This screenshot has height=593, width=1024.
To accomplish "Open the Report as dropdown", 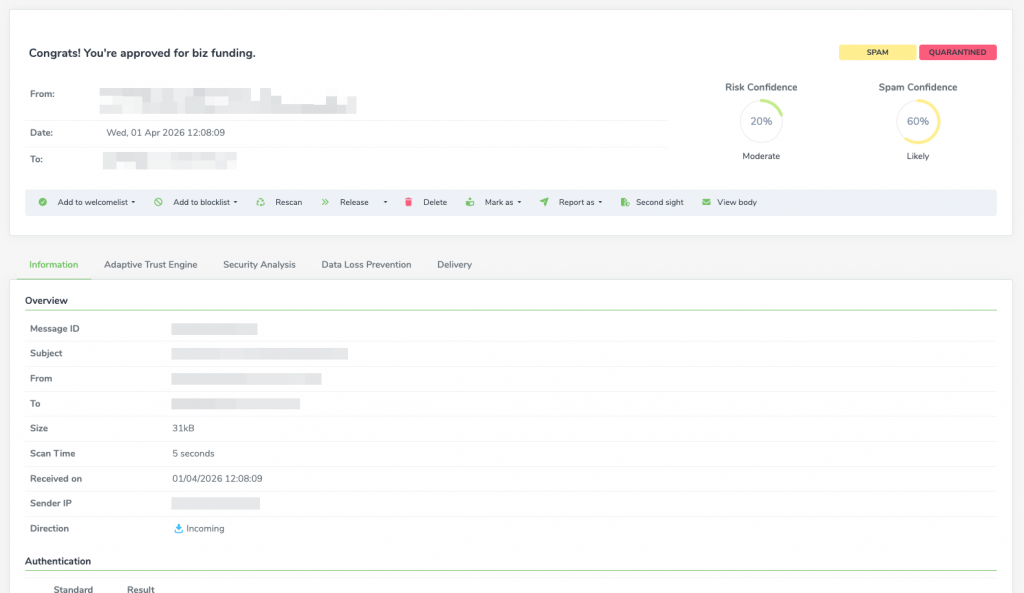I will [581, 202].
